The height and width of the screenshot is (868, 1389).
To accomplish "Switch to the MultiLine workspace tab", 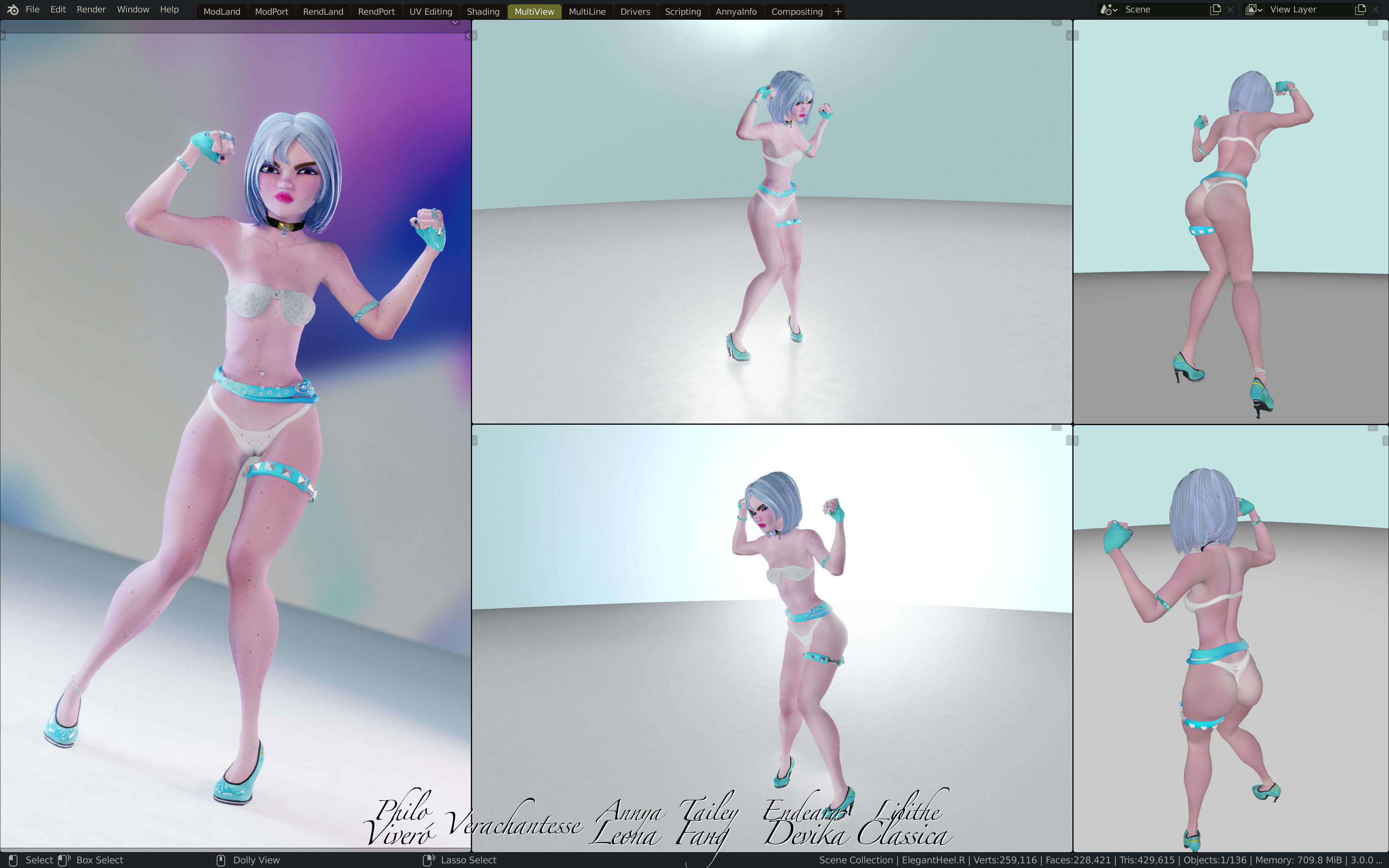I will click(x=587, y=12).
